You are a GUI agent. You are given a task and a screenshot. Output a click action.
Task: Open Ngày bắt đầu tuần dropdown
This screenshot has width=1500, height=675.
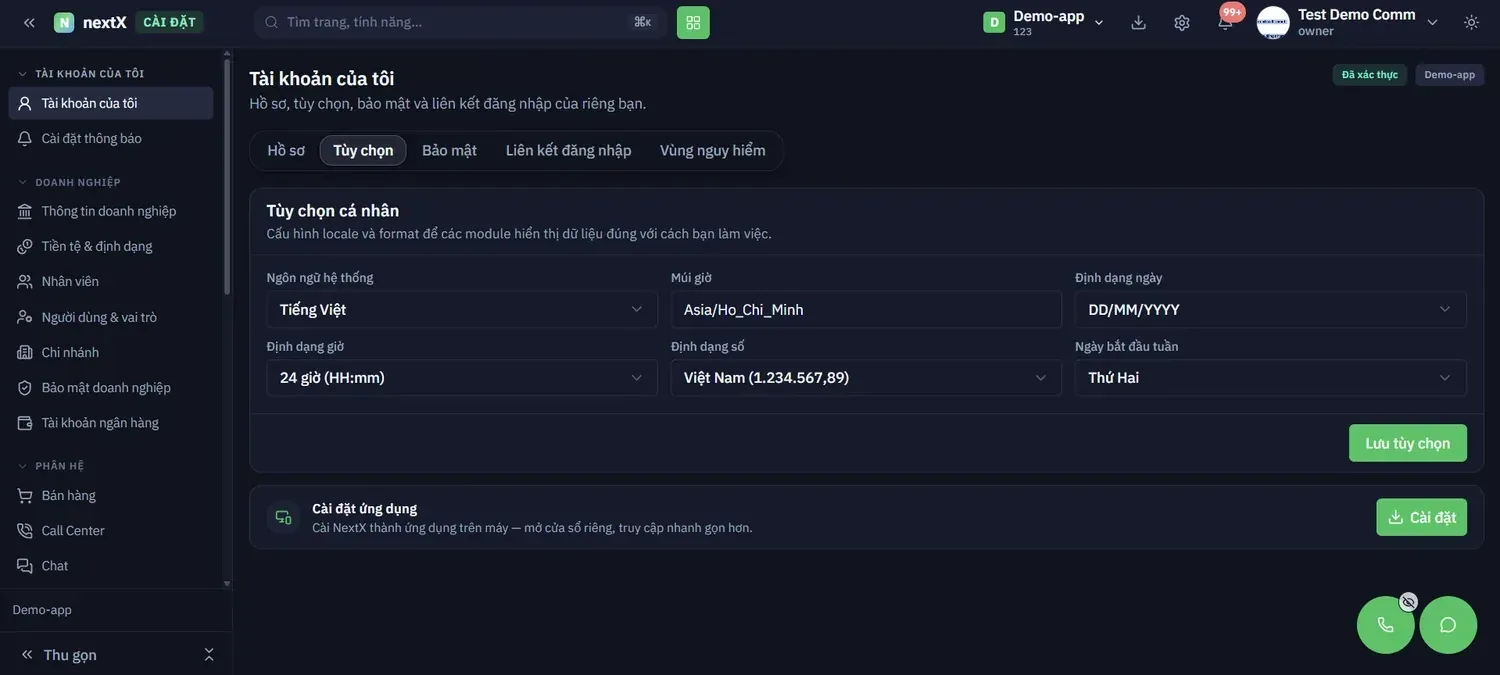pos(1271,378)
